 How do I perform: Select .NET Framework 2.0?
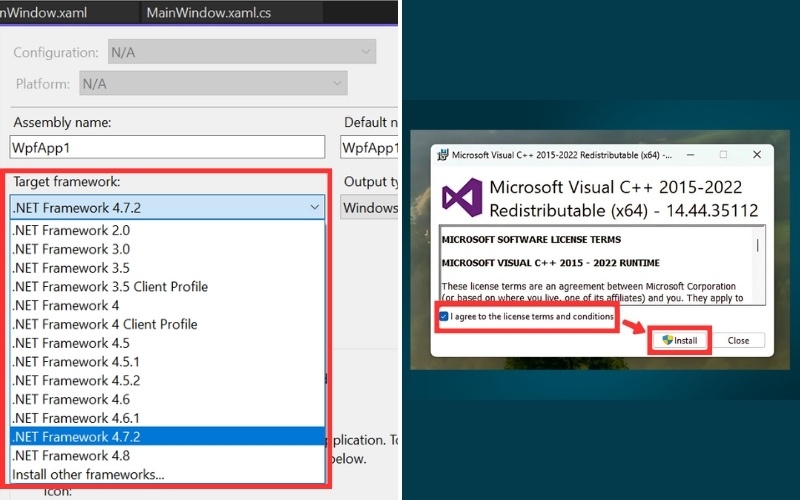167,230
